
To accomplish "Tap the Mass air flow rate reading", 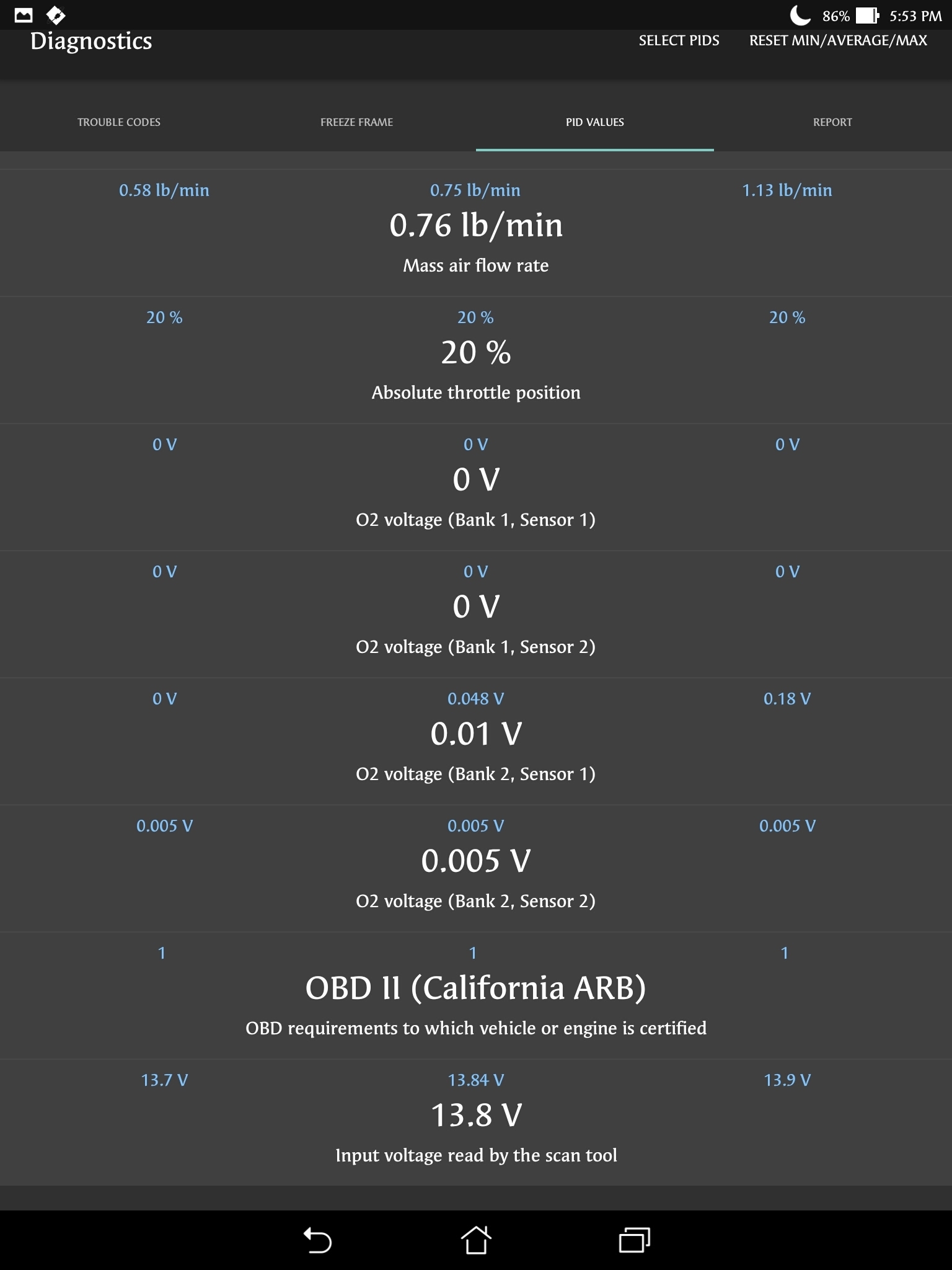I will tap(476, 226).
